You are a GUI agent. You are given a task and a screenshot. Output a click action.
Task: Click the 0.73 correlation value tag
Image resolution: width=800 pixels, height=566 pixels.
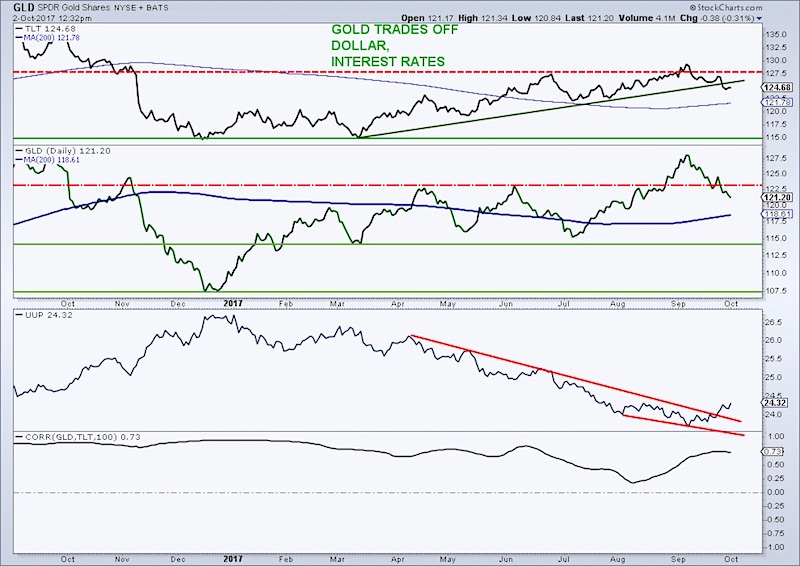774,452
